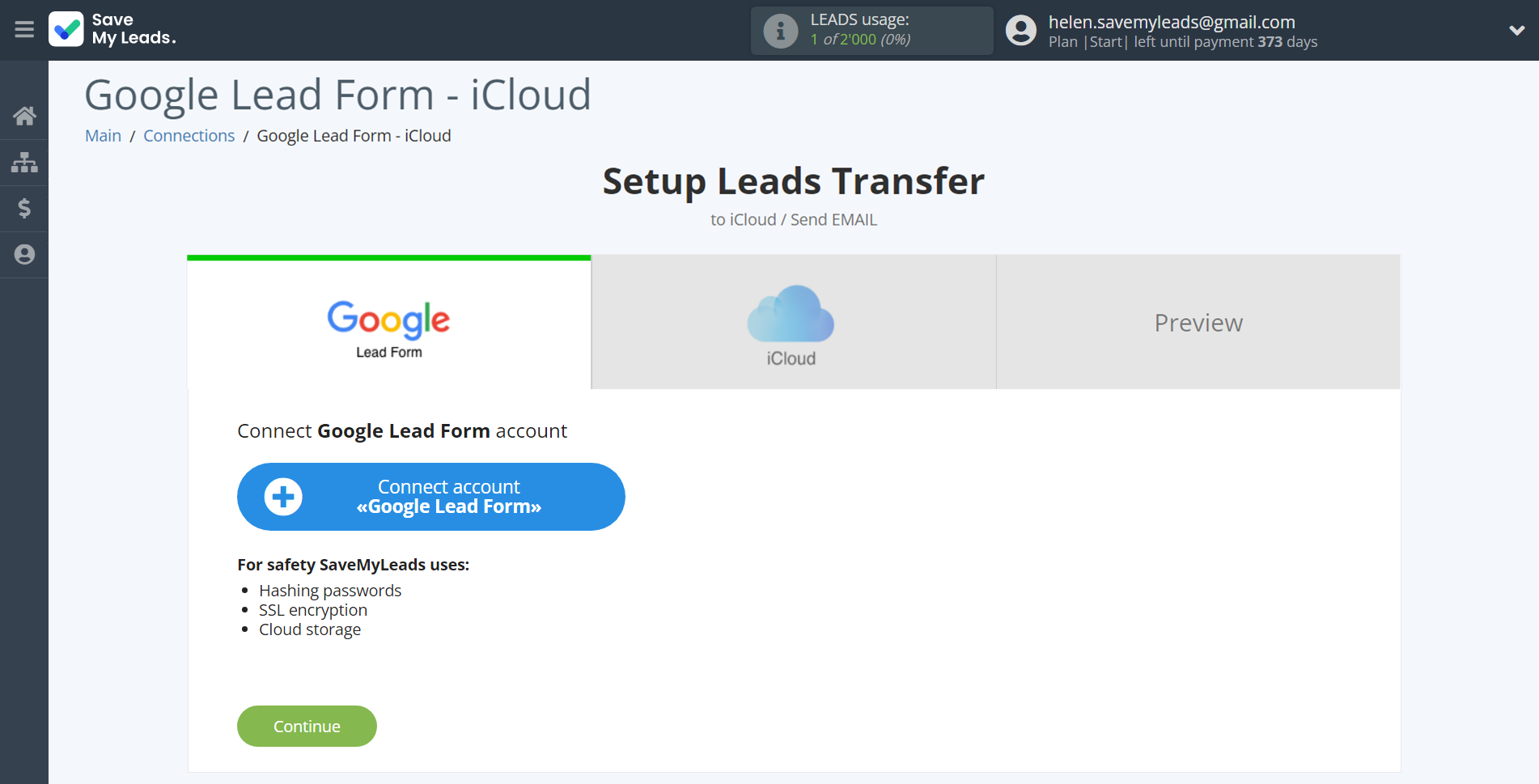Click helen.savemyleads@gmail.com account email
This screenshot has height=784, width=1539.
coord(1172,22)
